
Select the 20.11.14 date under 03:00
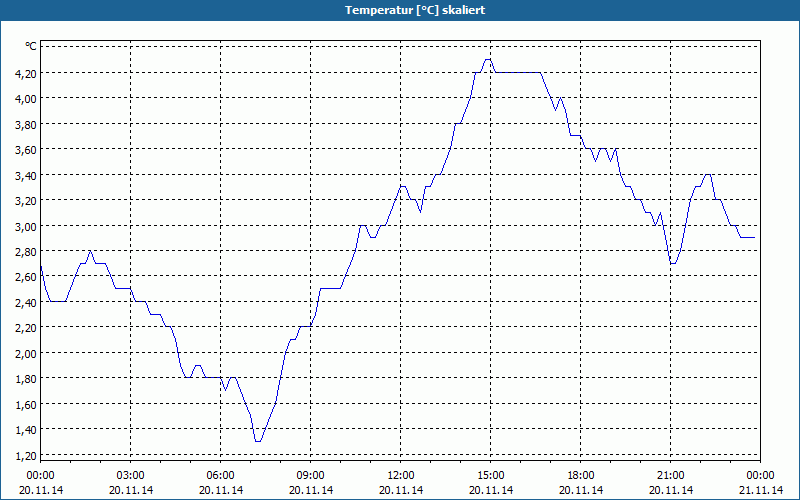pos(131,490)
